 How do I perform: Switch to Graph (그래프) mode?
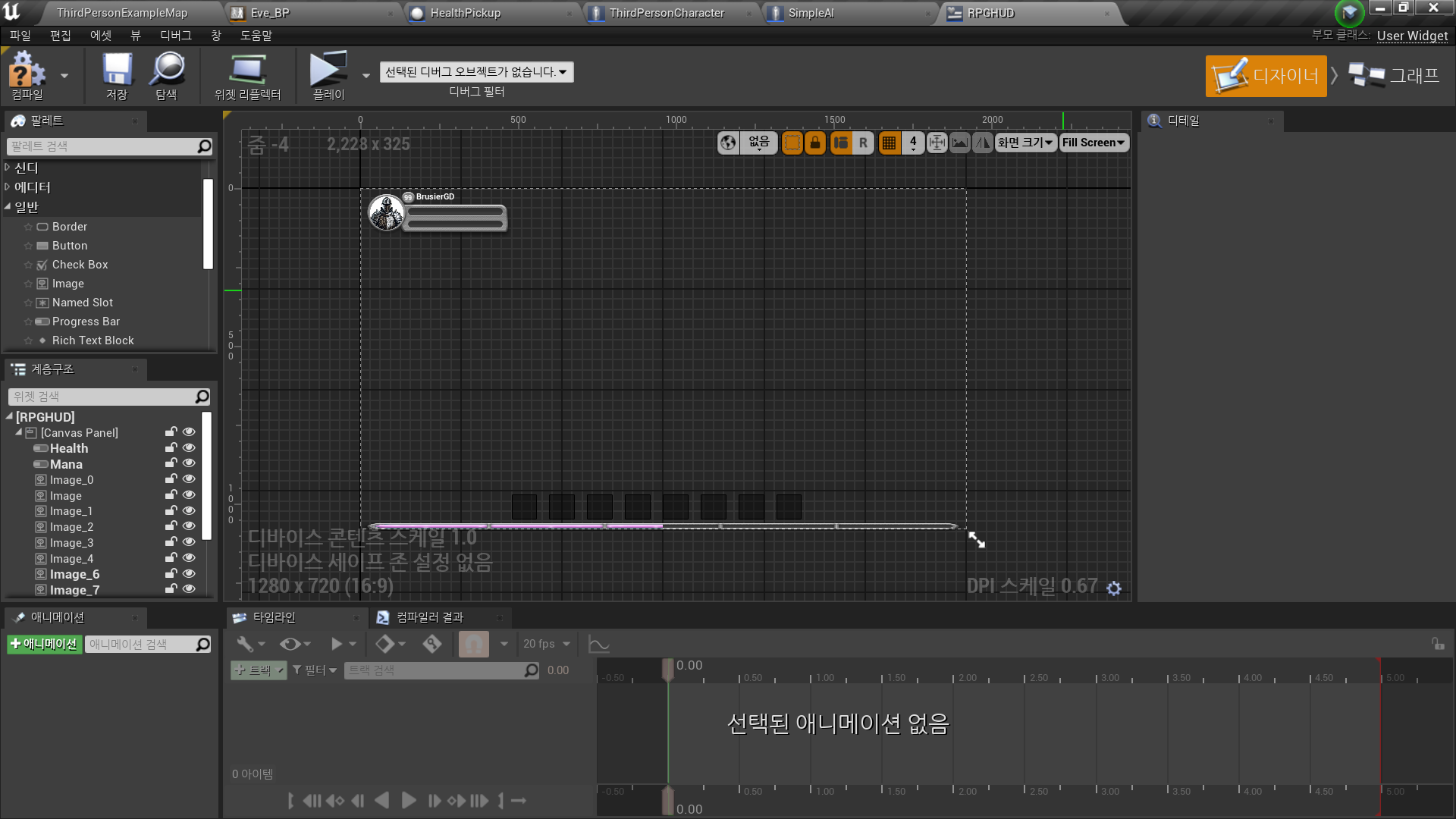coord(1395,75)
